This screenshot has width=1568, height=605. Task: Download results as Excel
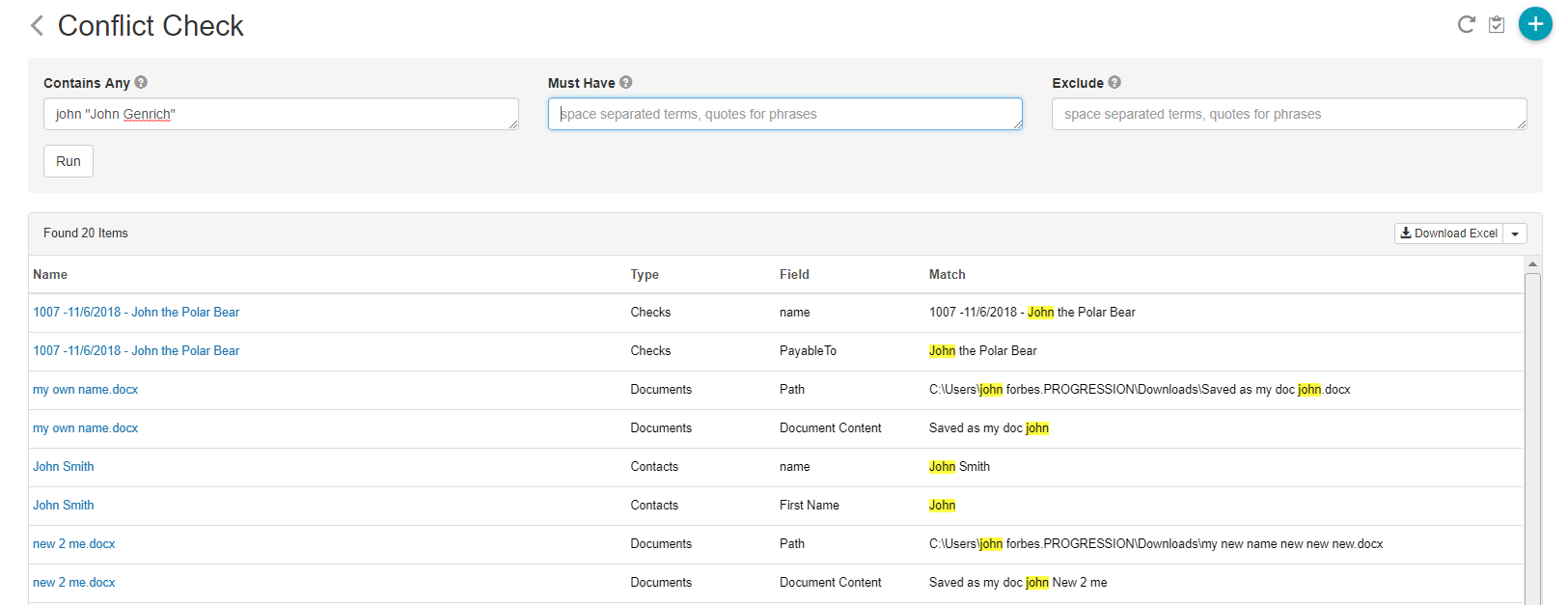click(x=1448, y=234)
